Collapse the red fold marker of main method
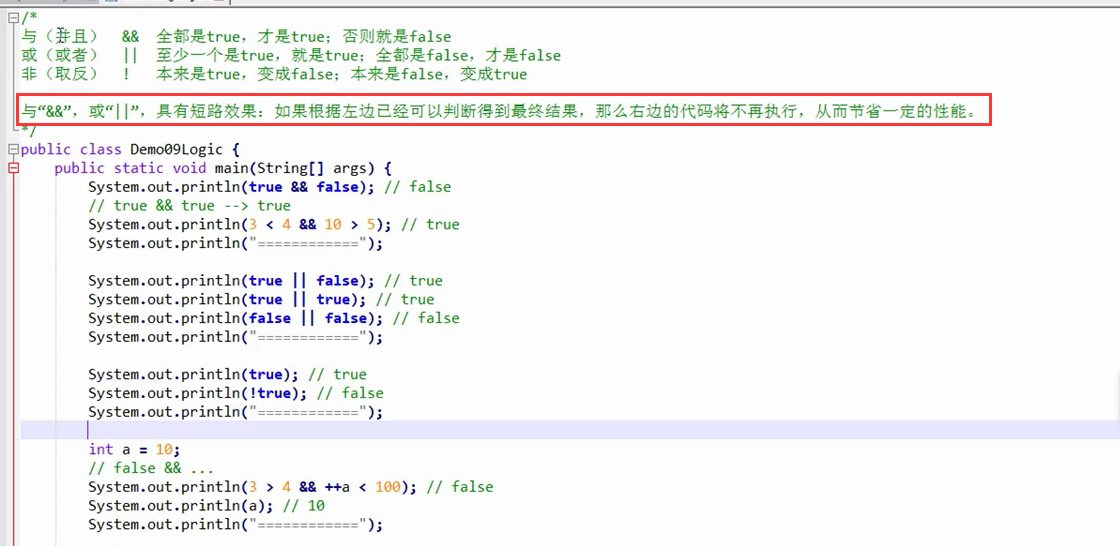This screenshot has width=1120, height=546. tap(14, 168)
